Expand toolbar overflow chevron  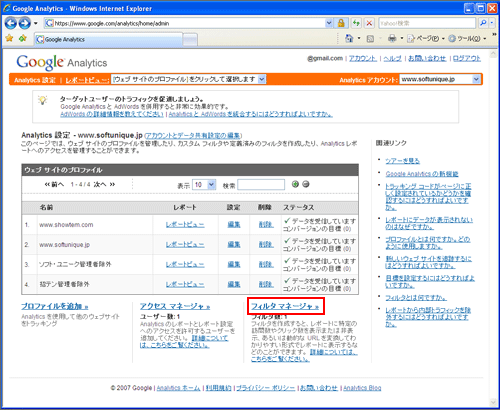pos(494,35)
